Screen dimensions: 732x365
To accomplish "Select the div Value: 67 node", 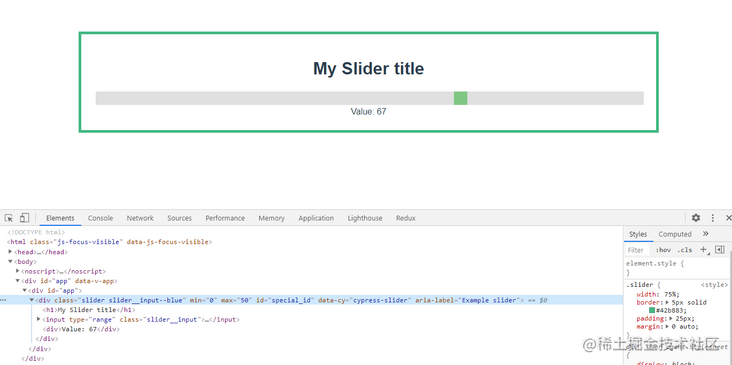I will (x=81, y=329).
